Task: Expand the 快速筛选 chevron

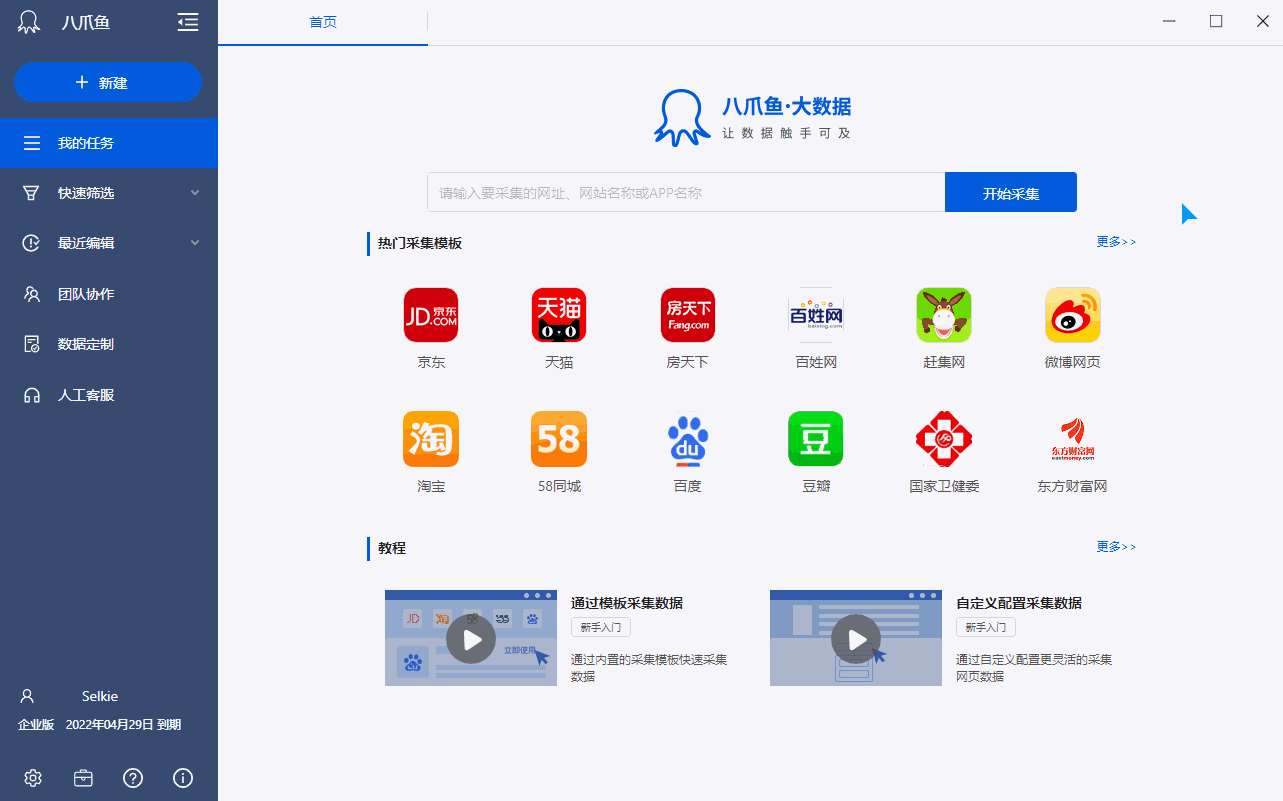Action: pos(195,193)
